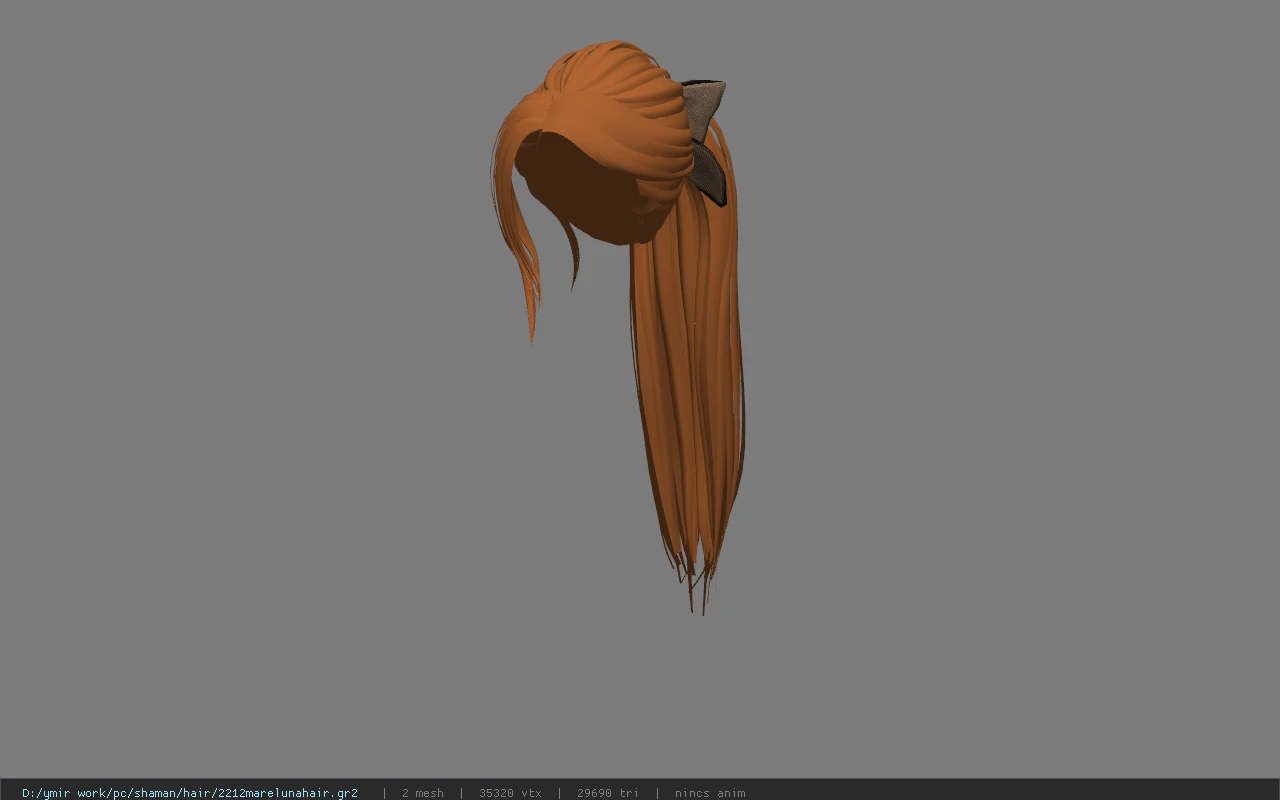Click the file path 2212marelunahair.gr2 in status bar
The image size is (1280, 800).
190,793
